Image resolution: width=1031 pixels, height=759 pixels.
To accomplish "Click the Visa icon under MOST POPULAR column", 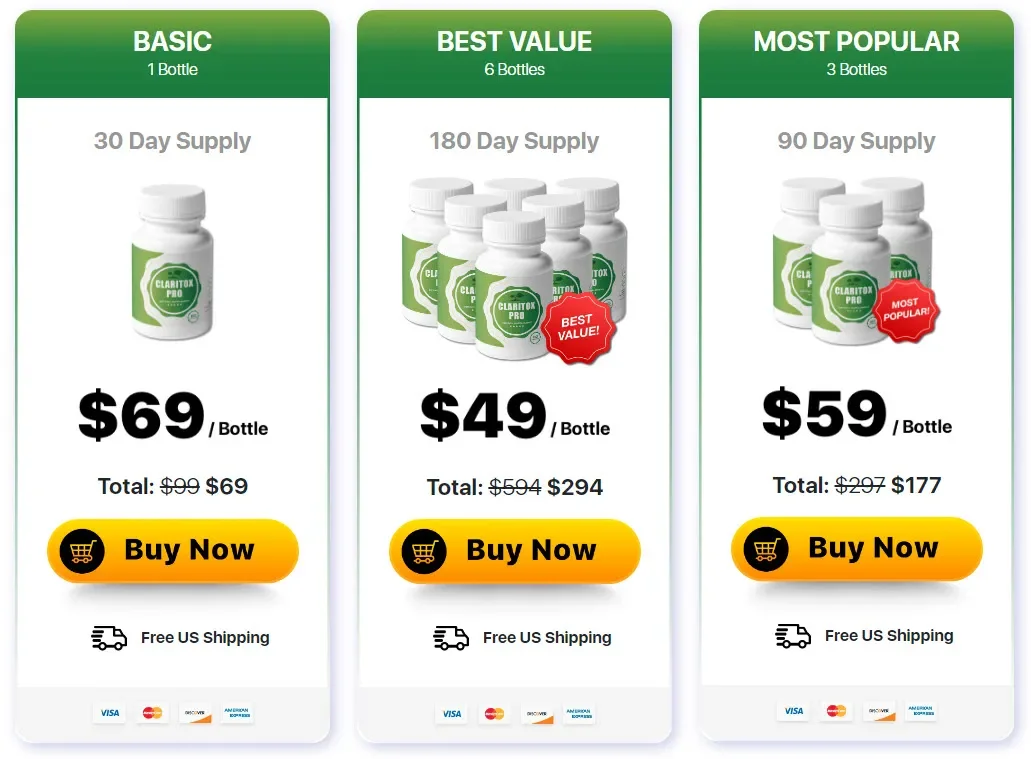I will pos(793,711).
